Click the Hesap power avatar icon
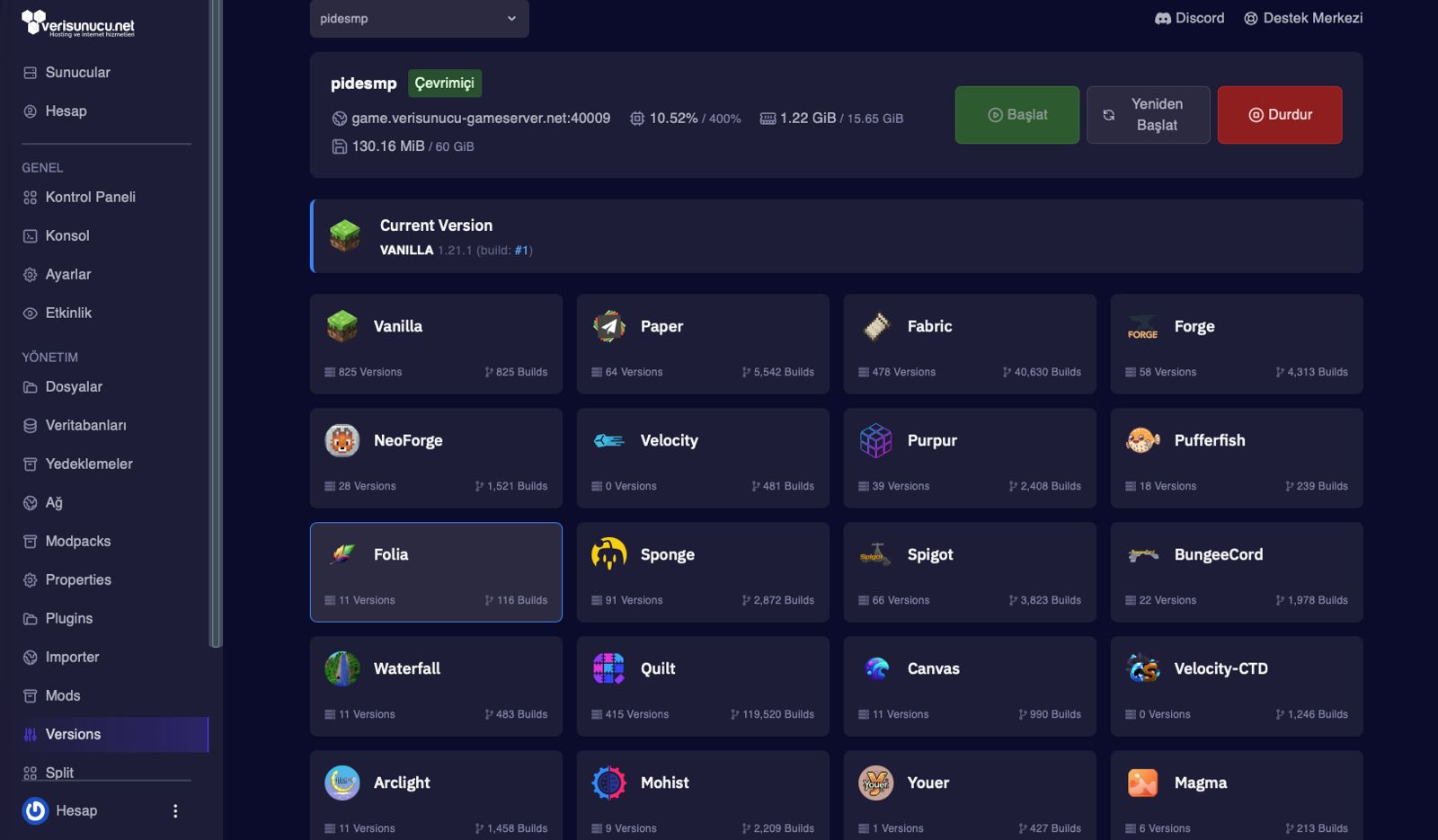 pyautogui.click(x=35, y=810)
